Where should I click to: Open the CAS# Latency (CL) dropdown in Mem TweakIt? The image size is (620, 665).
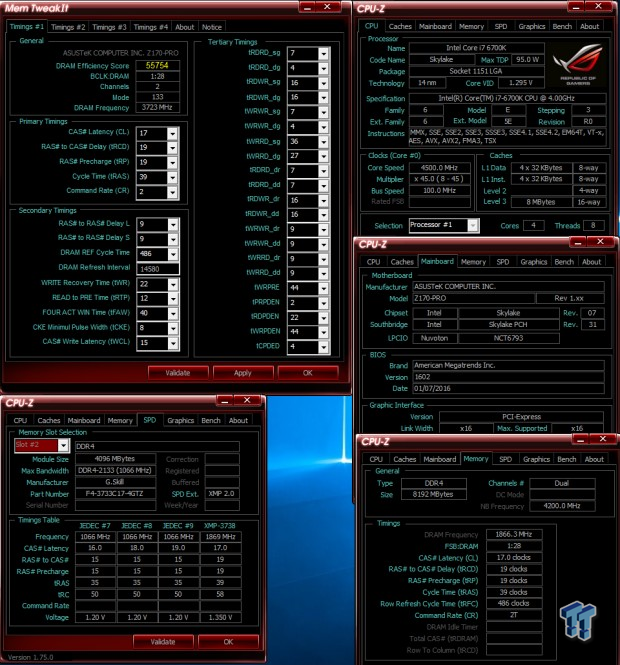coord(172,134)
